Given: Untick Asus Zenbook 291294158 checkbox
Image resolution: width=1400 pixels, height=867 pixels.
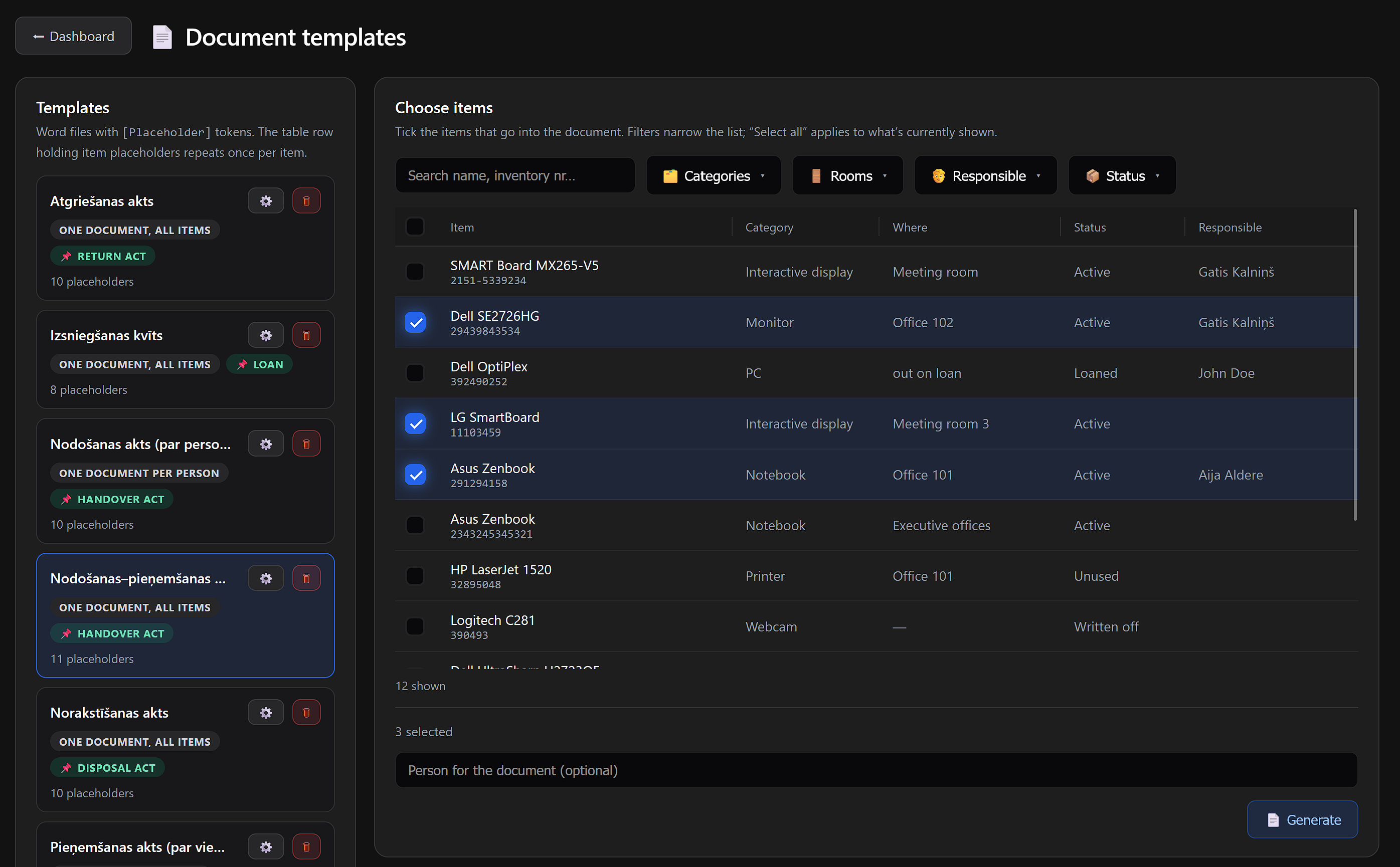Looking at the screenshot, I should (415, 475).
